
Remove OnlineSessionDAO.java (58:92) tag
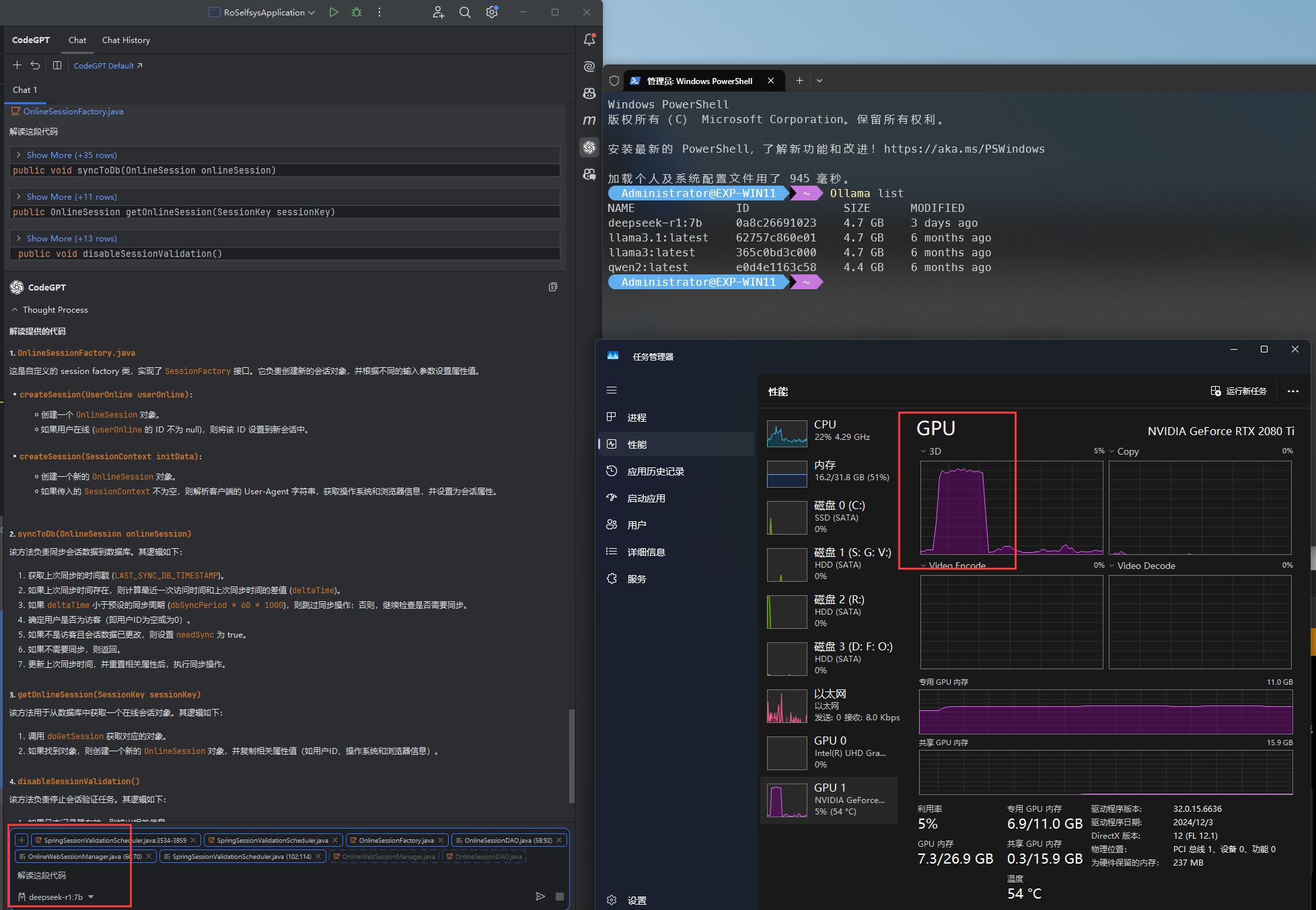tap(559, 840)
